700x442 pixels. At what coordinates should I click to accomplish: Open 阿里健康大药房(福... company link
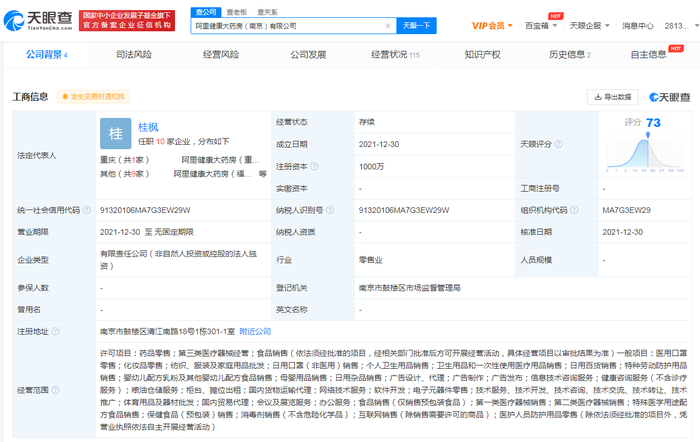coord(213,174)
